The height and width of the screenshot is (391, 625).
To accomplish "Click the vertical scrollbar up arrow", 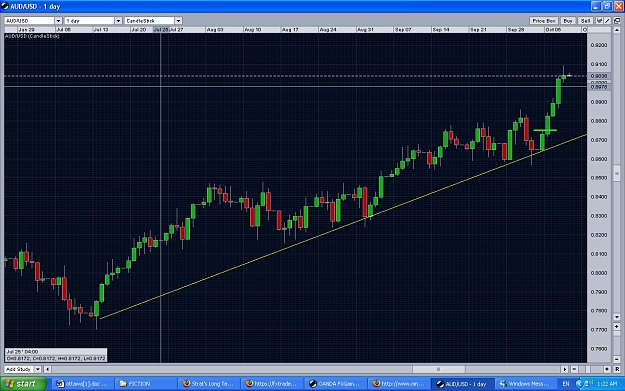I will pyautogui.click(x=617, y=30).
